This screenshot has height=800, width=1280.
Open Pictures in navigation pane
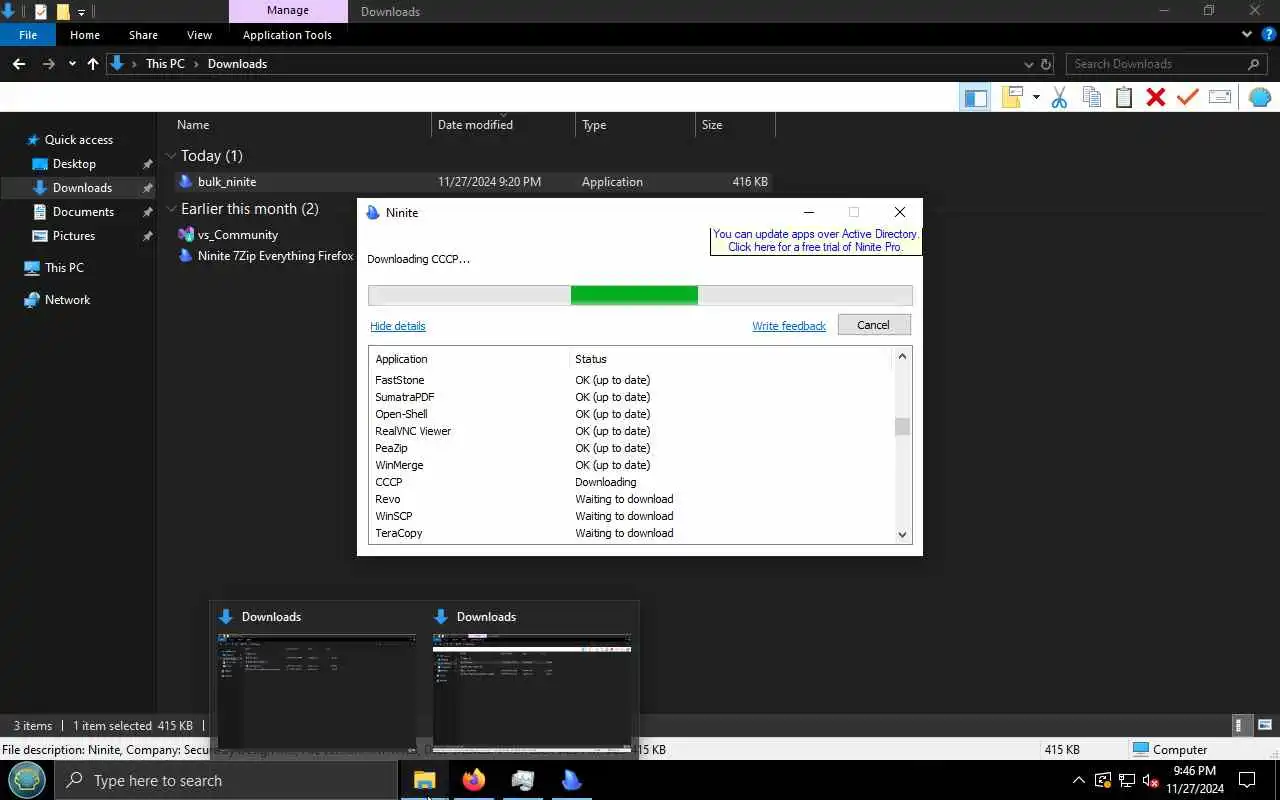[74, 236]
